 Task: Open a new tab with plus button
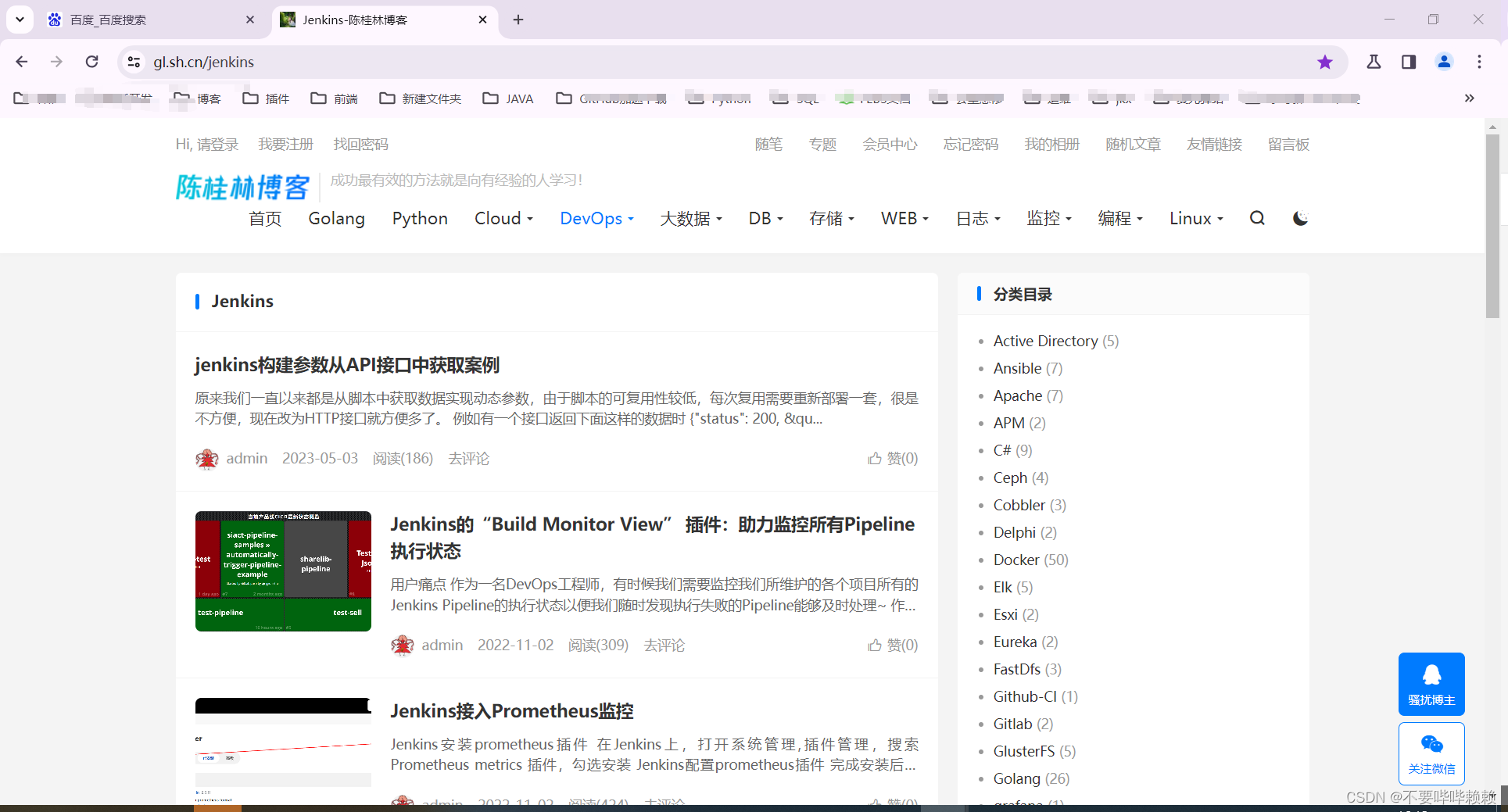pyautogui.click(x=518, y=20)
